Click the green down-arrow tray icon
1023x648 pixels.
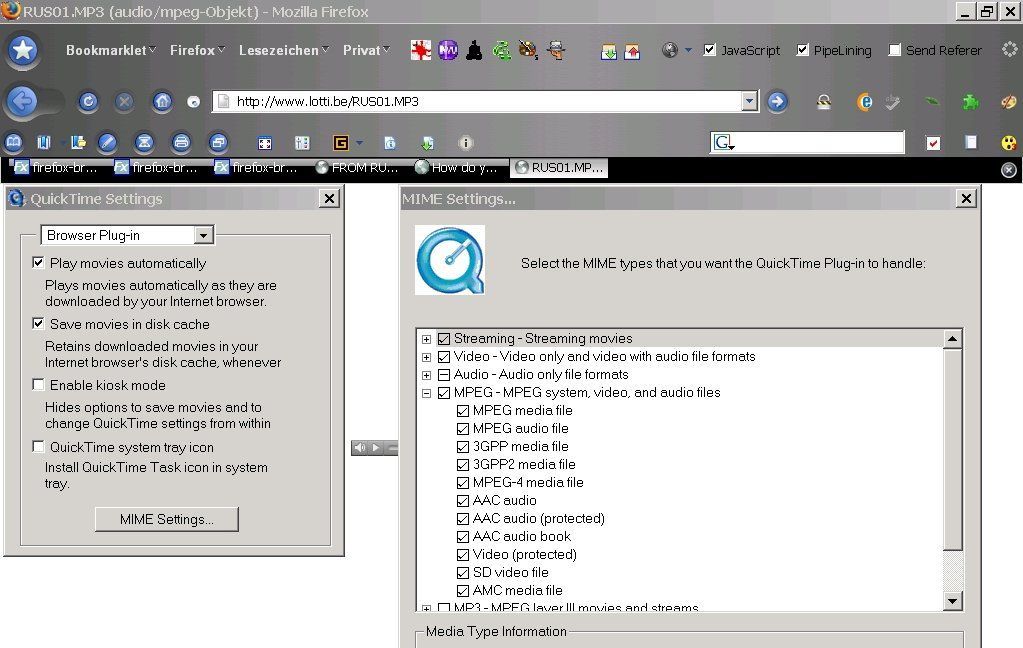click(609, 52)
